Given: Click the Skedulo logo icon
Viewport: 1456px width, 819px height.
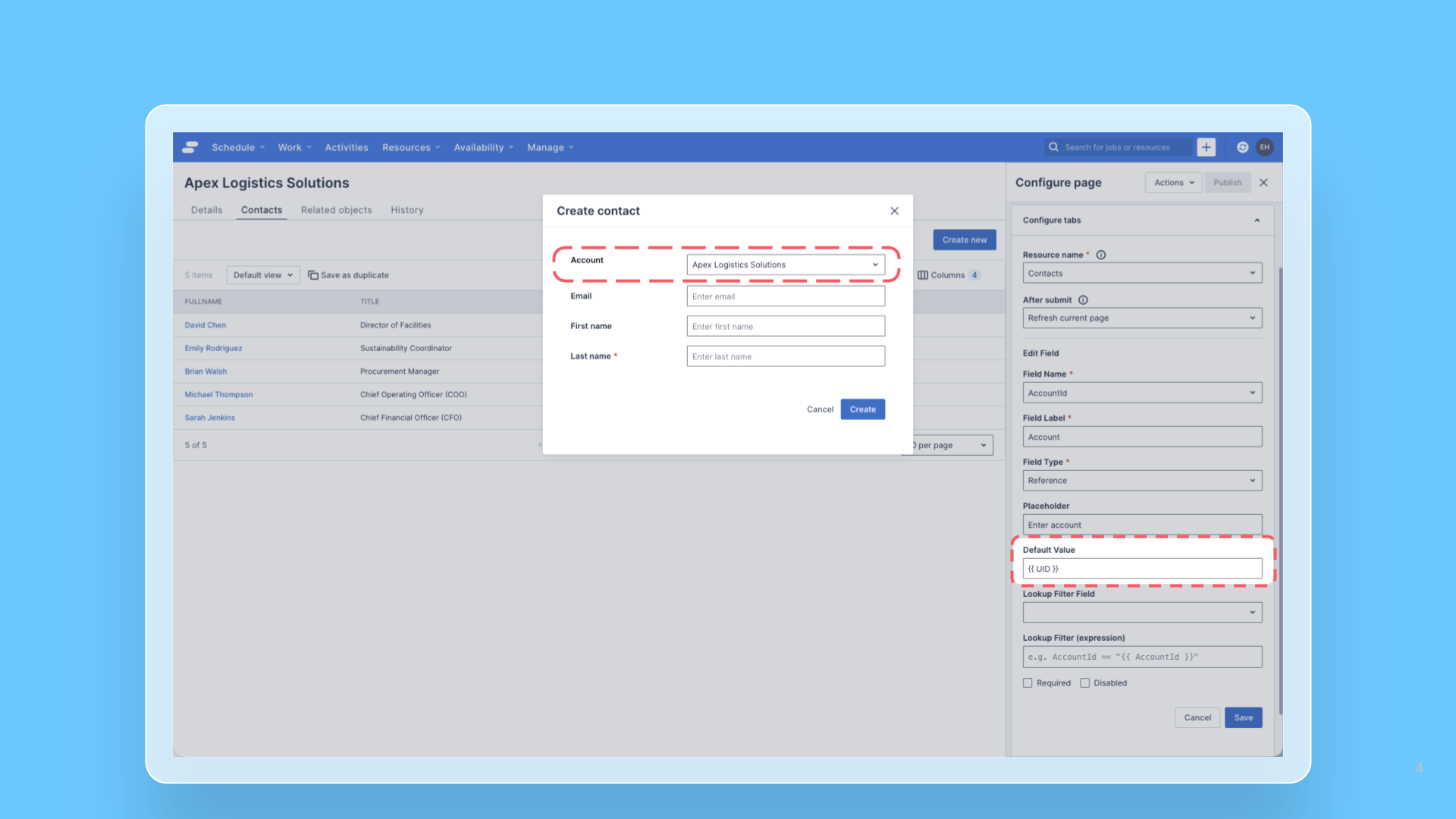Looking at the screenshot, I should [190, 147].
